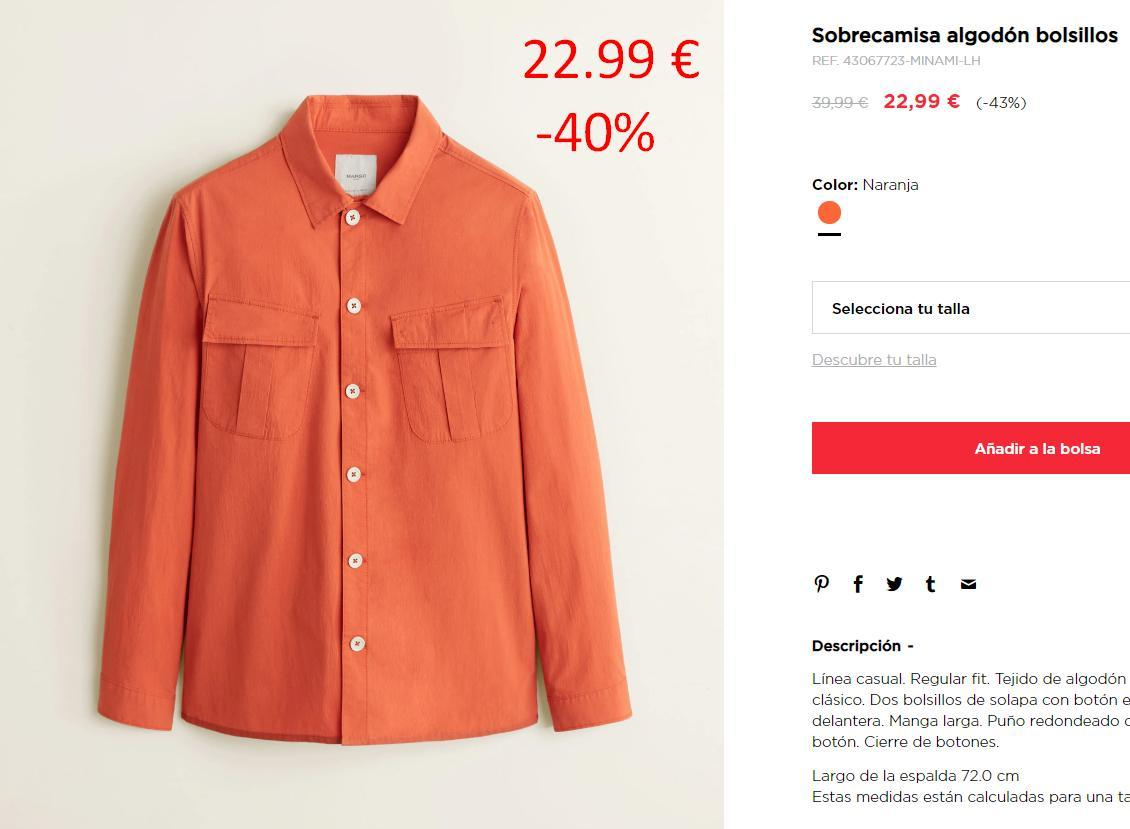The height and width of the screenshot is (829, 1130).
Task: Click the Largo de la espalda measurement text
Action: coord(915,776)
